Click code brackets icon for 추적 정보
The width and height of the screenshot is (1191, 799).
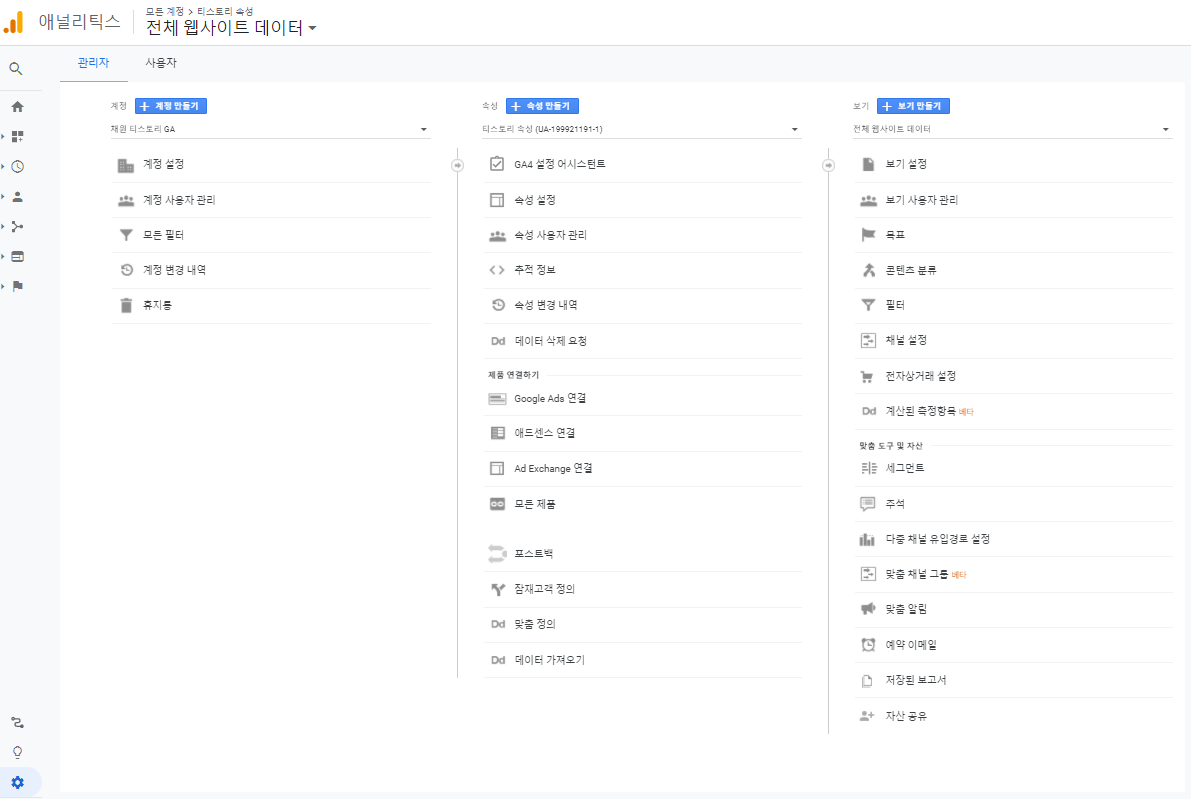tap(497, 270)
